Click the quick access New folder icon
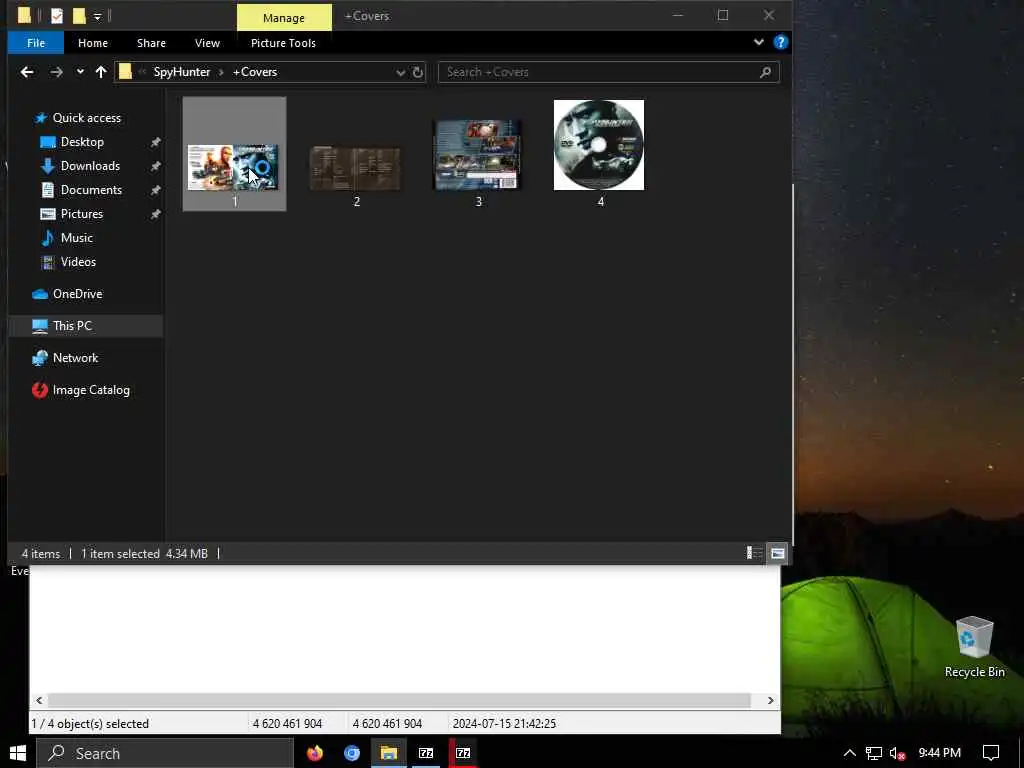 click(x=79, y=15)
